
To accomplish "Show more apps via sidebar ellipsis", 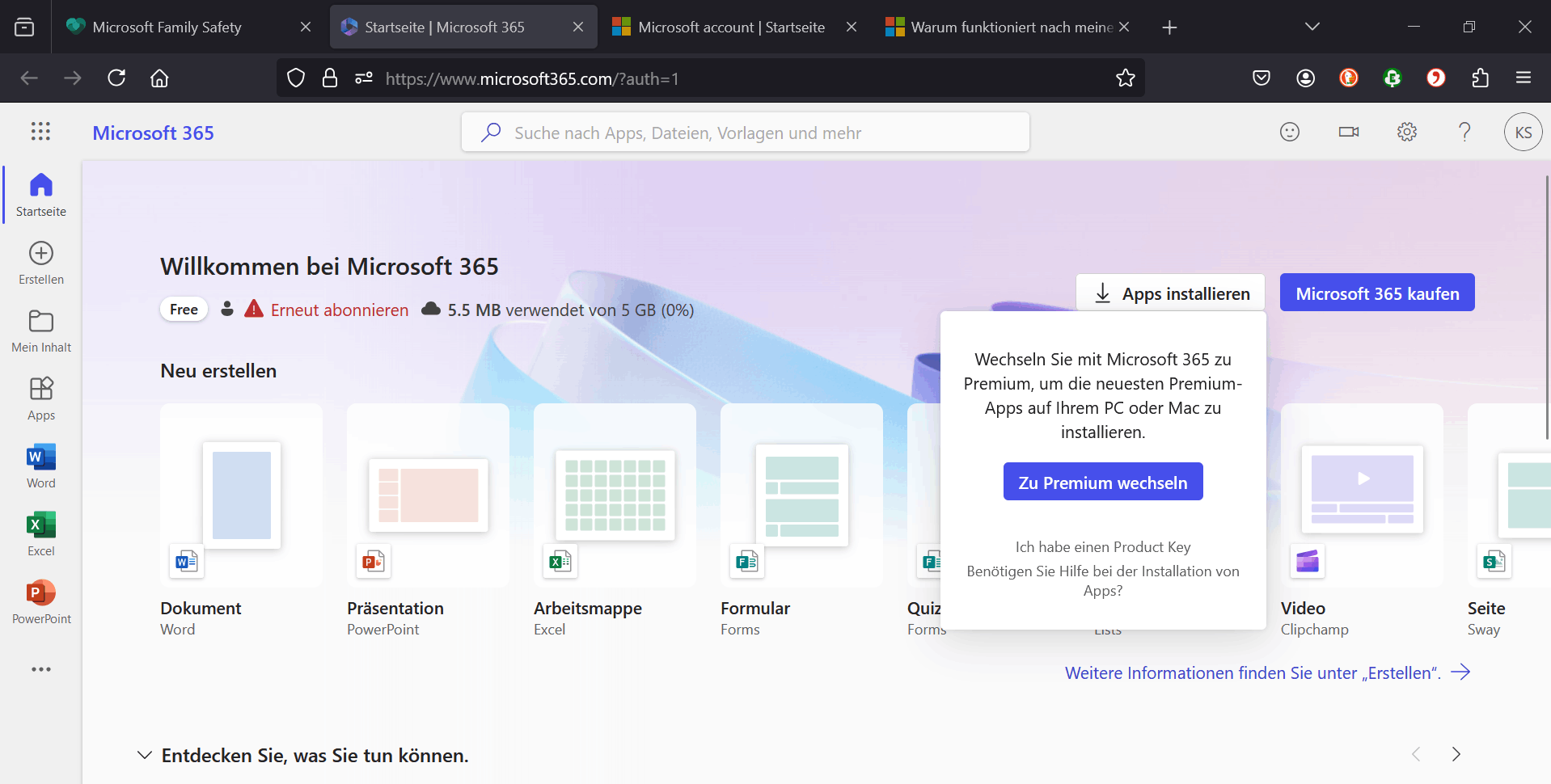I will (x=41, y=669).
